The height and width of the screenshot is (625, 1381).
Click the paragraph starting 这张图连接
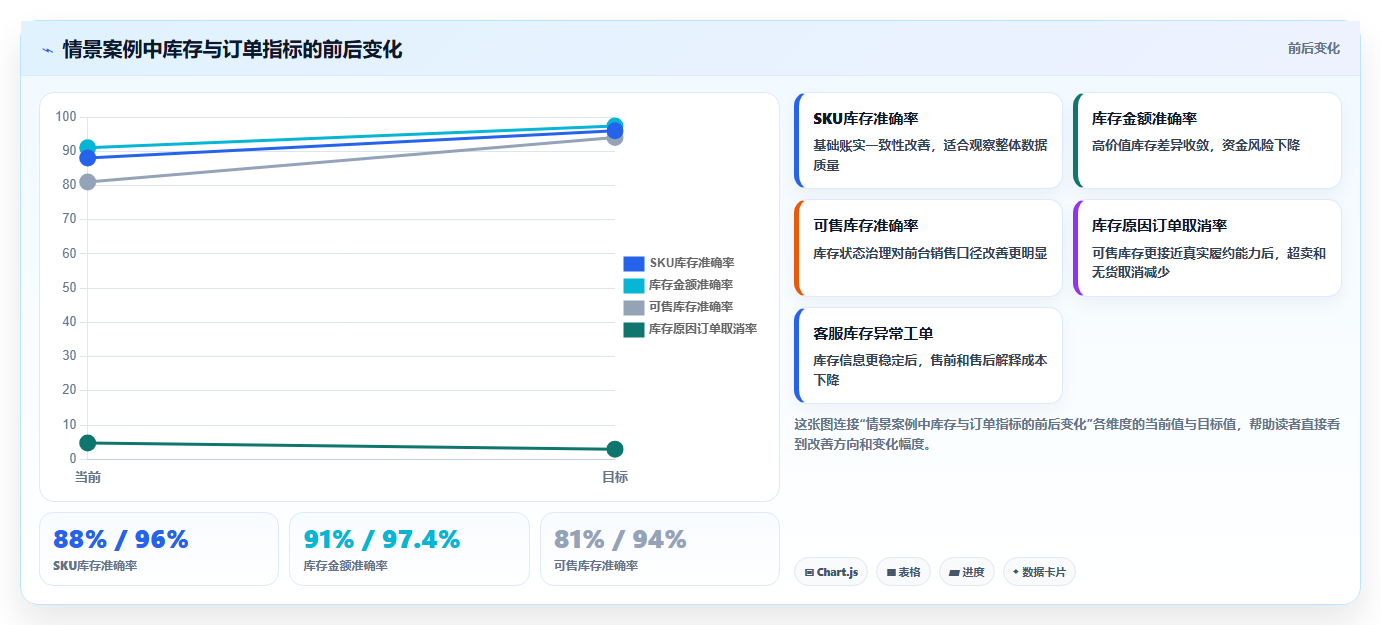[x=1067, y=434]
